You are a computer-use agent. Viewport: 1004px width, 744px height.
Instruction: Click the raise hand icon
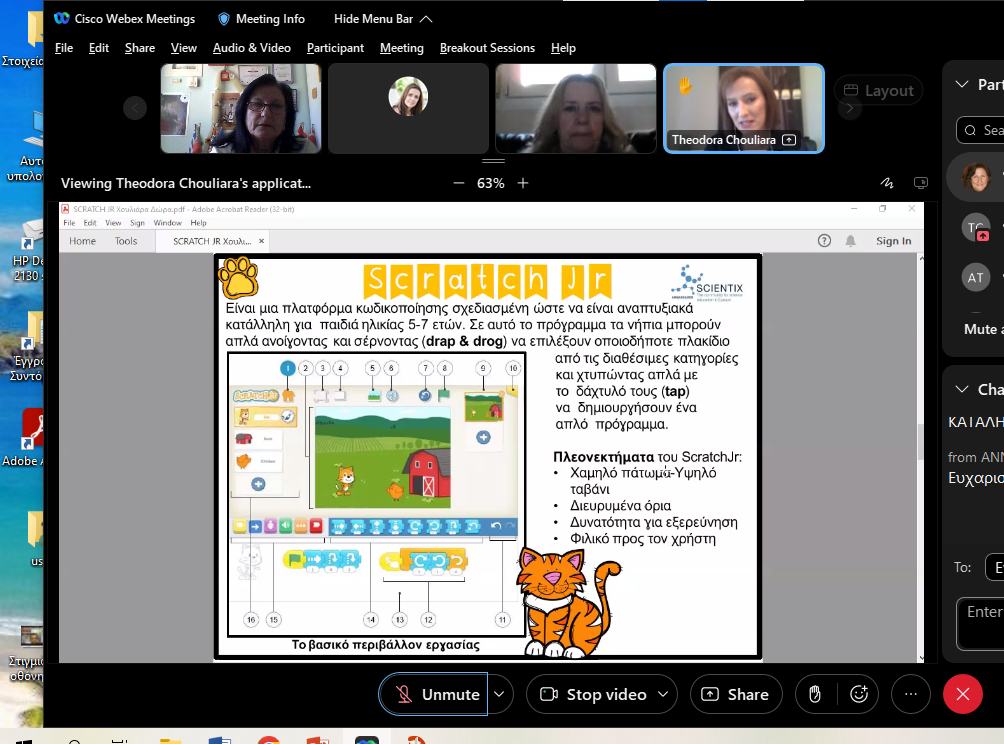pos(815,694)
